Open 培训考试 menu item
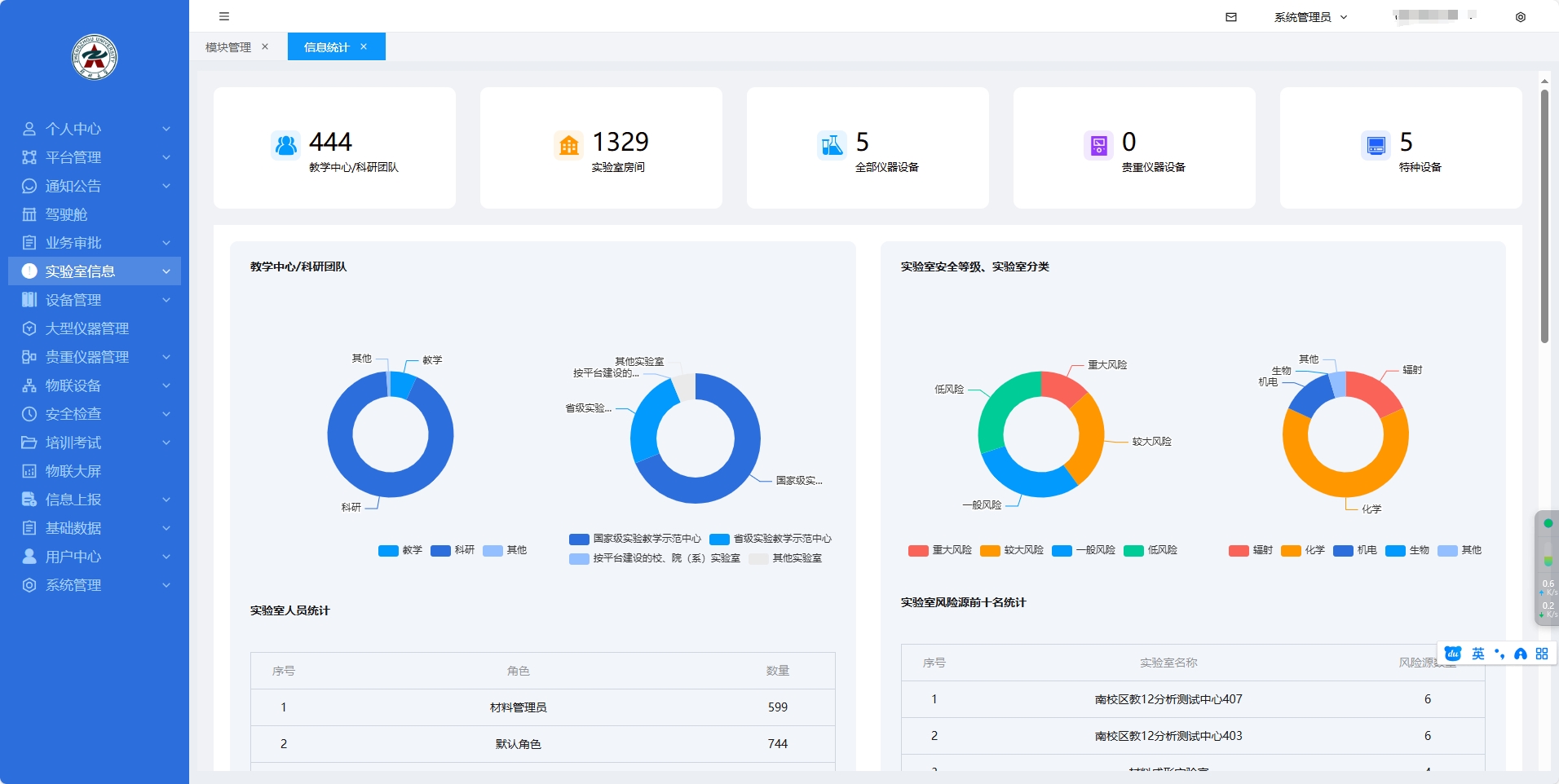Viewport: 1559px width, 784px height. point(95,443)
